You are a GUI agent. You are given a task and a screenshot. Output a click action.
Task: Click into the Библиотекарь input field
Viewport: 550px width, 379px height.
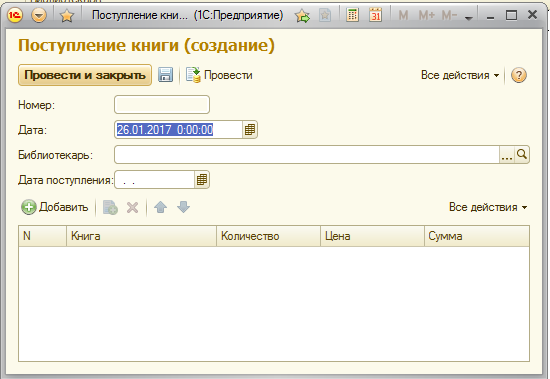[307, 154]
